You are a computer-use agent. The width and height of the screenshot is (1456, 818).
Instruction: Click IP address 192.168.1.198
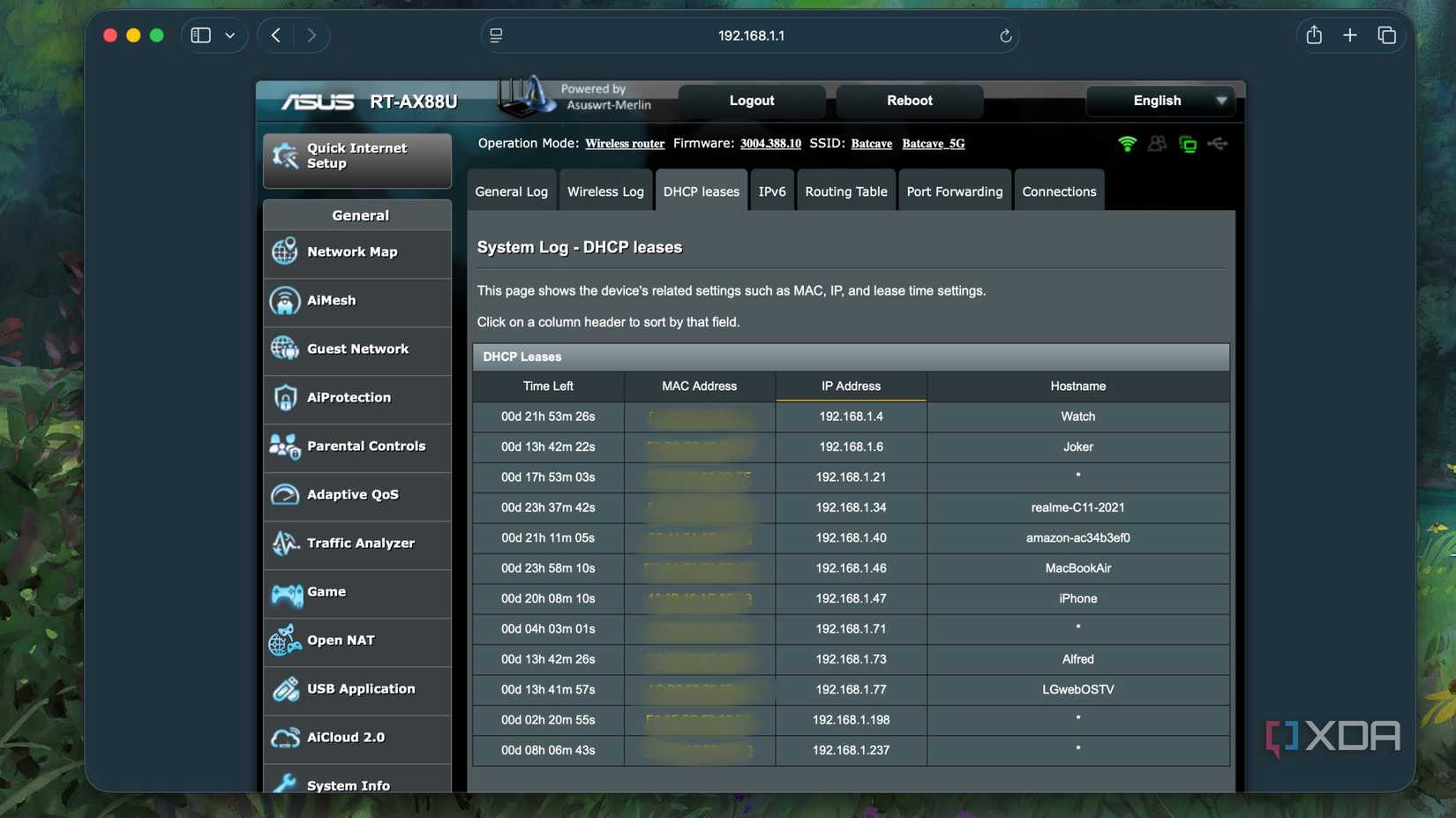click(852, 720)
